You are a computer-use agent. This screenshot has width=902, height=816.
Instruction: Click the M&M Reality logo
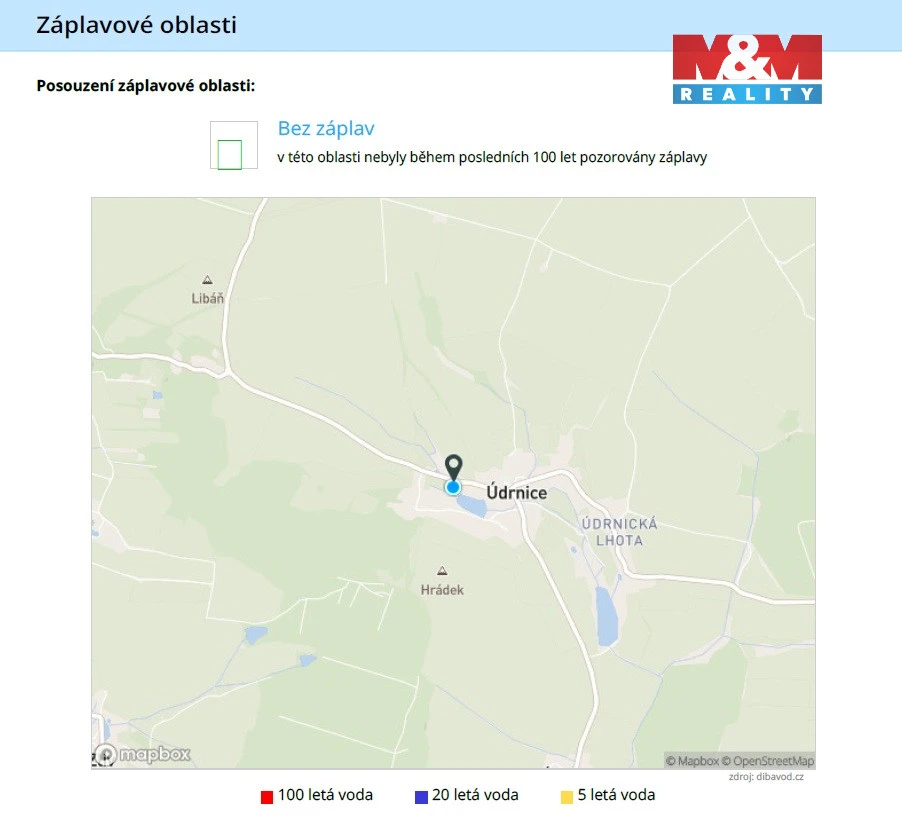(x=747, y=69)
